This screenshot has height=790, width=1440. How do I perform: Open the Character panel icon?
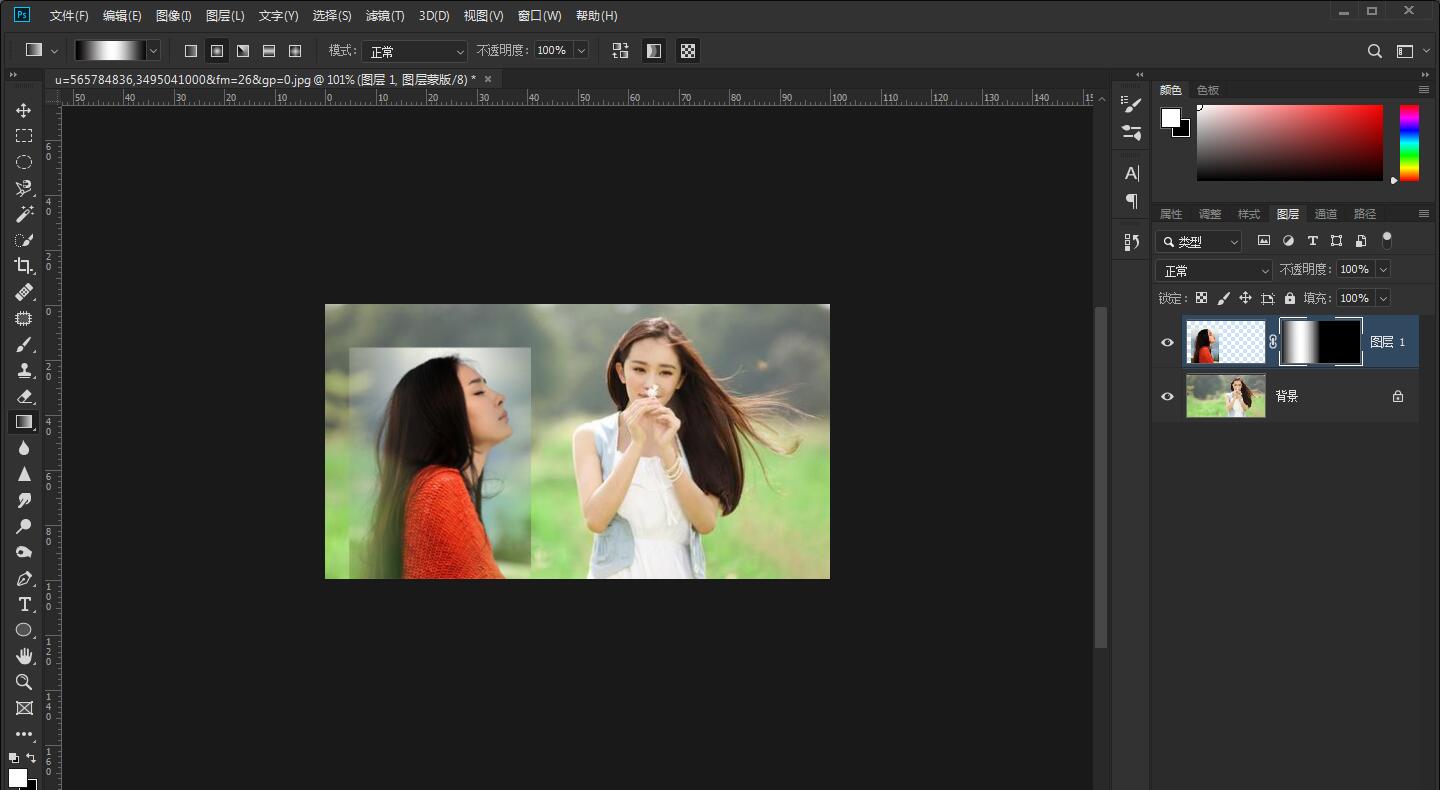(1132, 173)
